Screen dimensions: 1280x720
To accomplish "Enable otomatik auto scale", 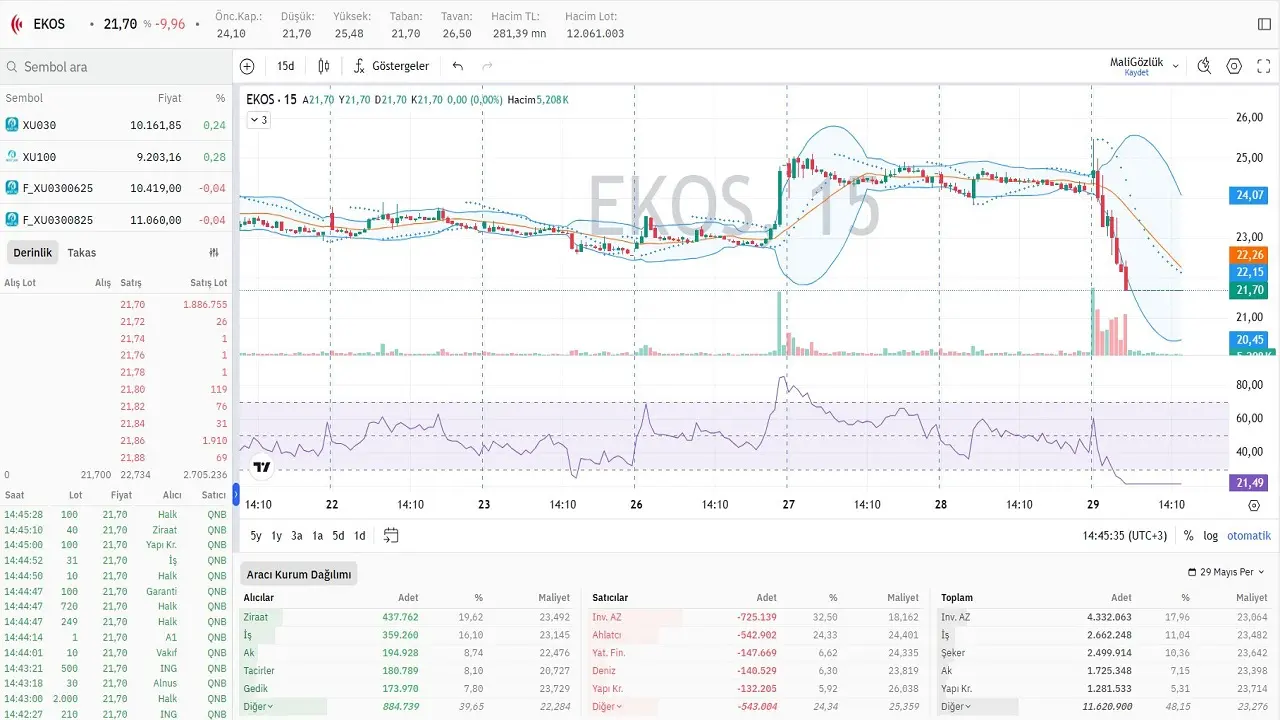I will coord(1249,536).
